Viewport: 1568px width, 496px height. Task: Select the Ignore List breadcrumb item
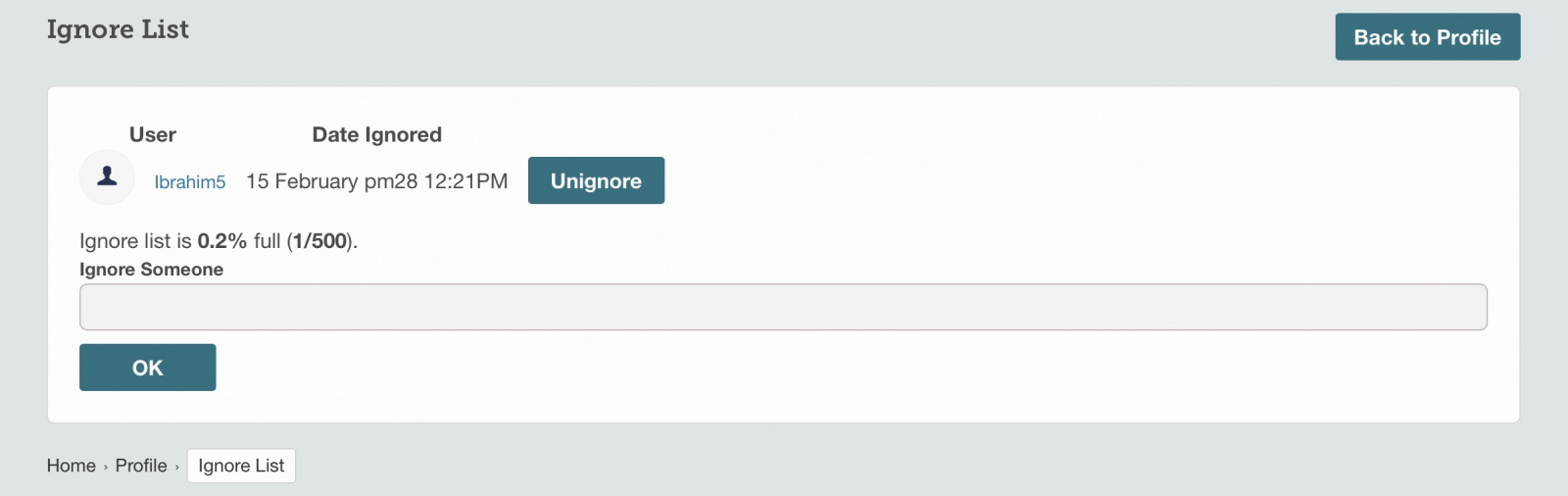coord(241,466)
